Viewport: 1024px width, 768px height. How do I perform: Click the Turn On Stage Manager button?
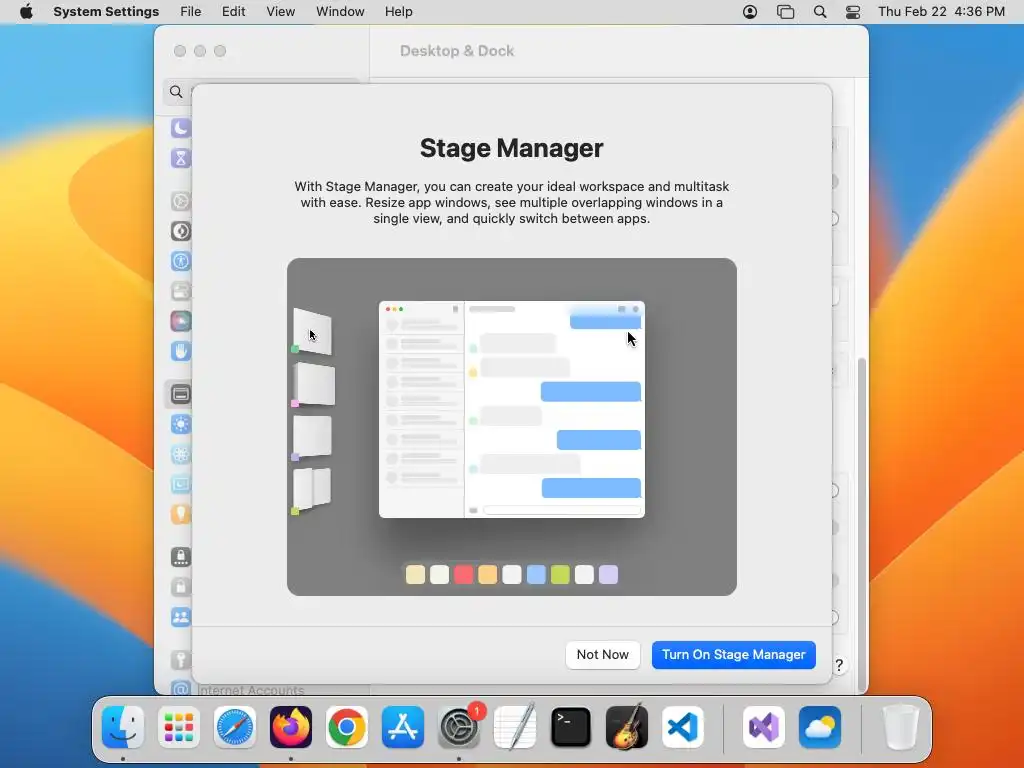(x=733, y=654)
